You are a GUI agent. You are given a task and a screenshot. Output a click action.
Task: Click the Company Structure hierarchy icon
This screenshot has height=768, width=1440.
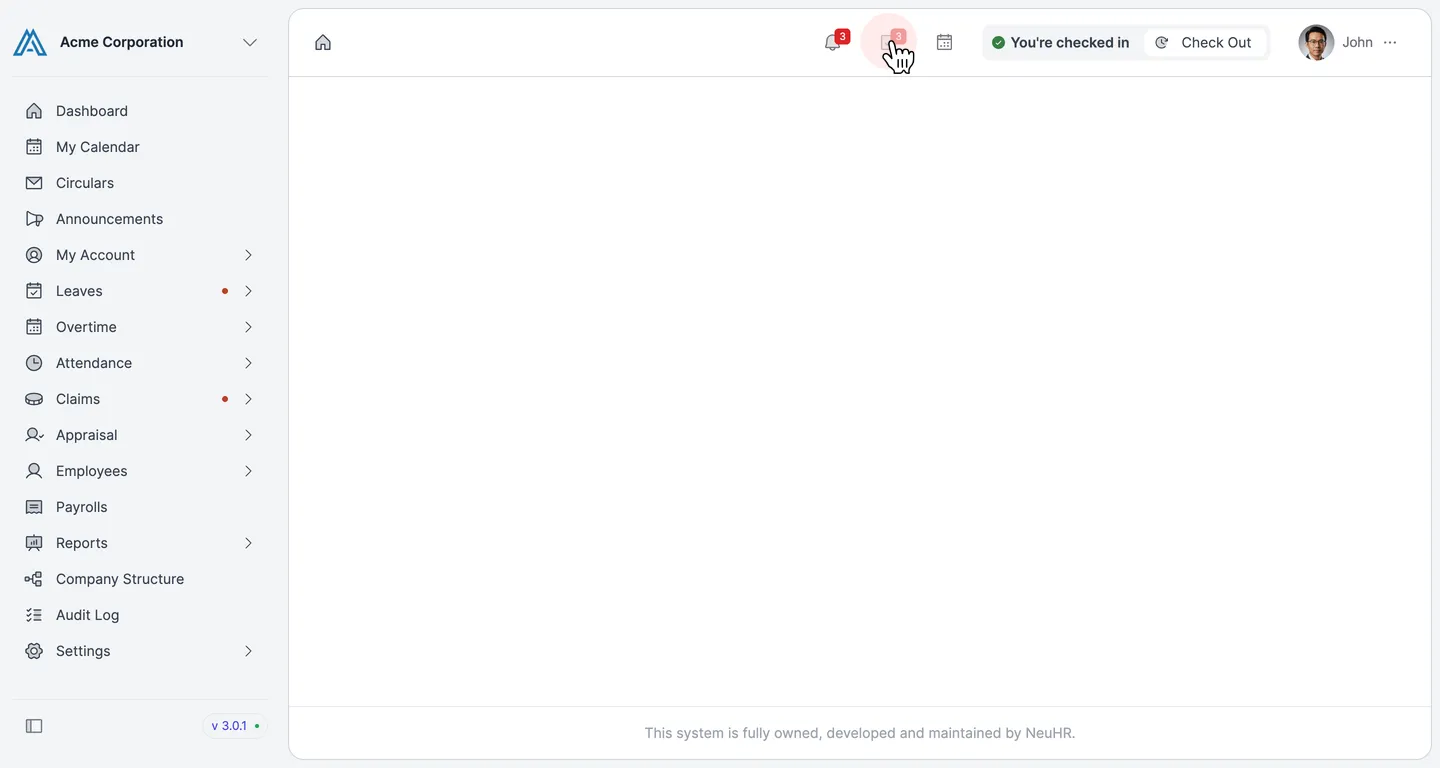[x=34, y=579]
